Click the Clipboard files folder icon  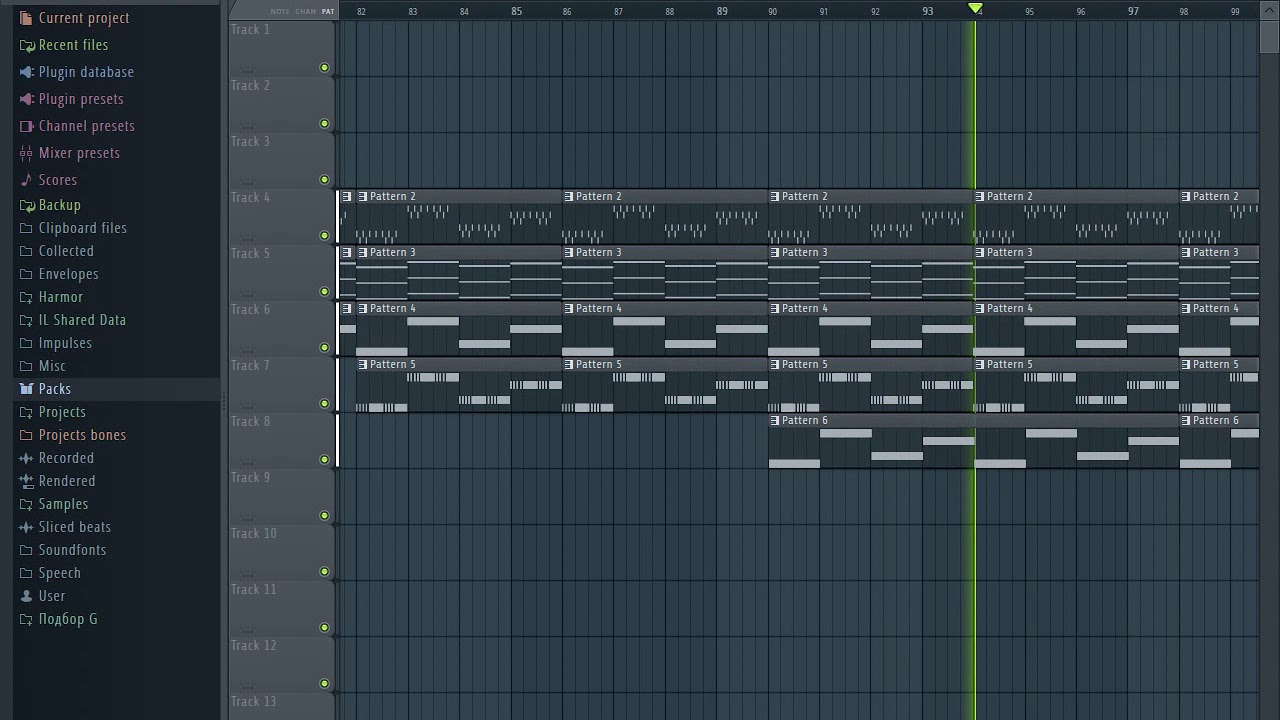click(26, 228)
